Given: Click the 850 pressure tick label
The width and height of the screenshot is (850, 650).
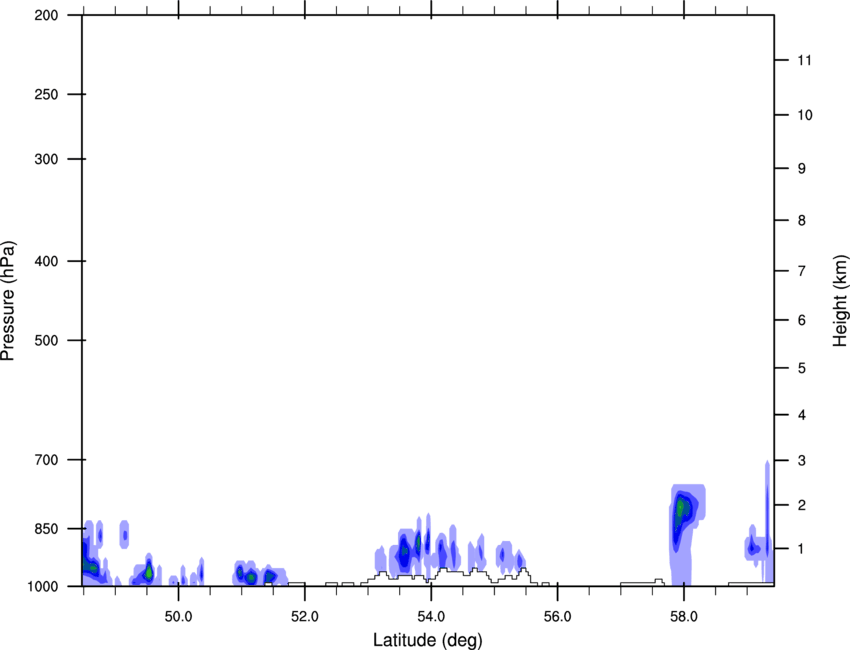Looking at the screenshot, I should [x=47, y=529].
